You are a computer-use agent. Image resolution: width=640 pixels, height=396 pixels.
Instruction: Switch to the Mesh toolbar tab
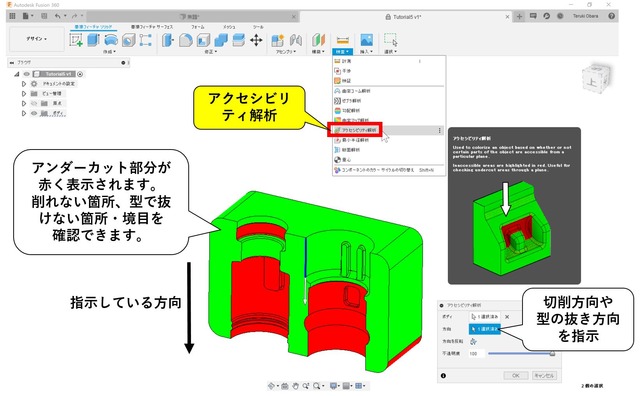229,27
